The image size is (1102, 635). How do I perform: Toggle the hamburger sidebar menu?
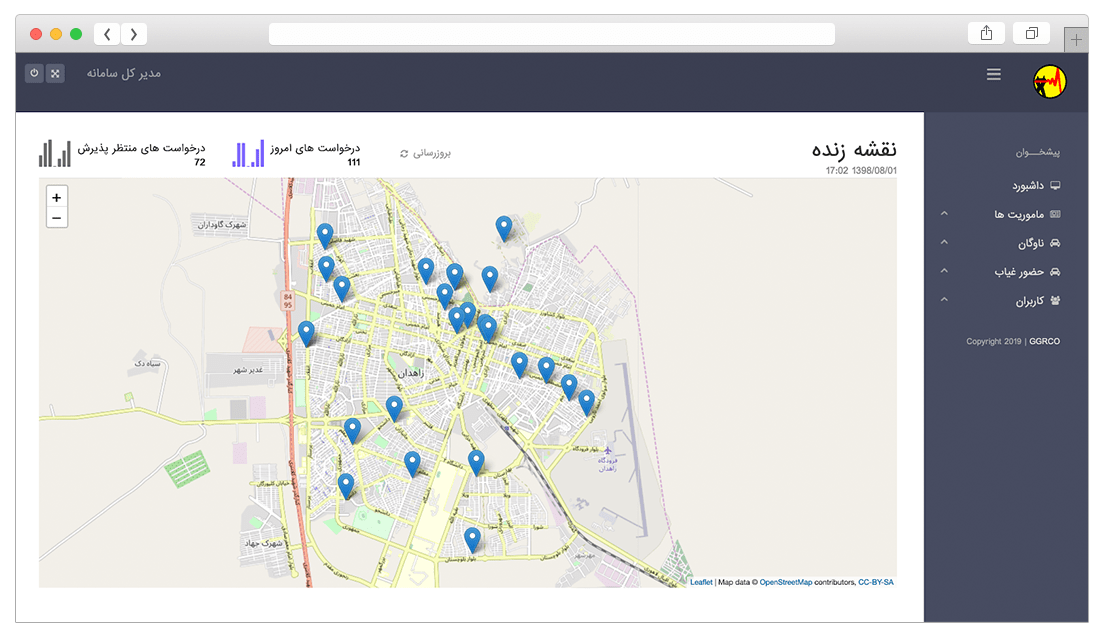point(993,74)
